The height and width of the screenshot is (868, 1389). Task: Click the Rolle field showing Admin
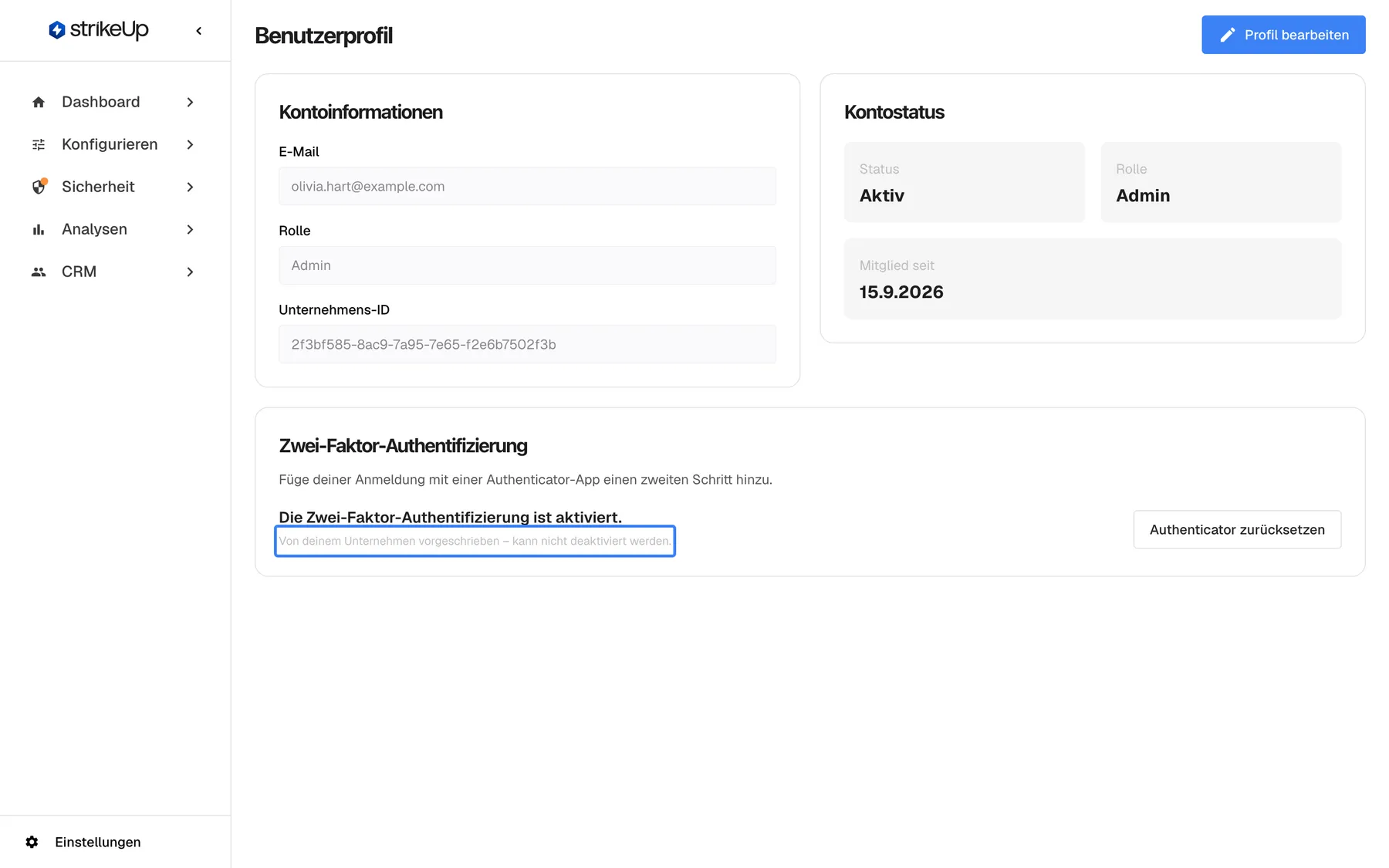(527, 265)
